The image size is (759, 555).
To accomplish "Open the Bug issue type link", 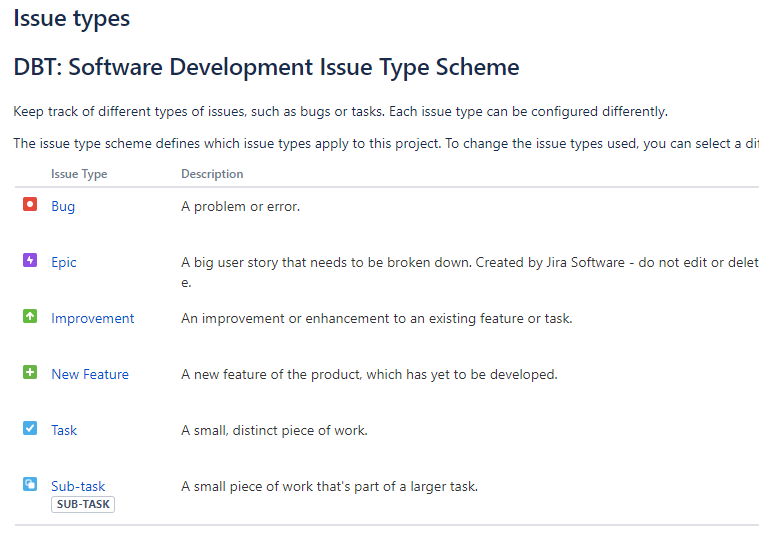I will [x=63, y=207].
